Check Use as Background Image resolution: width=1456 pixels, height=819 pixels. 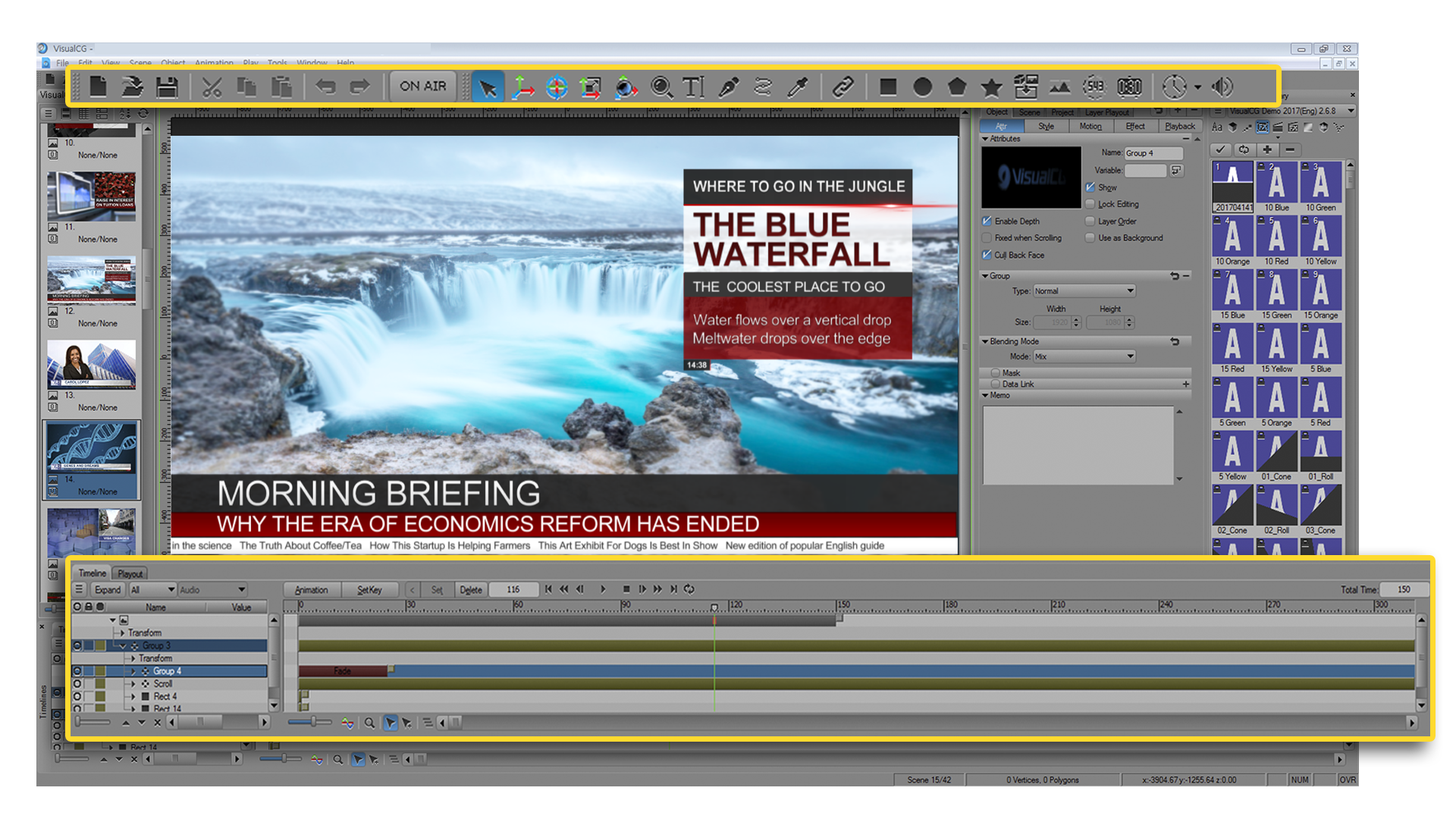pos(1090,238)
